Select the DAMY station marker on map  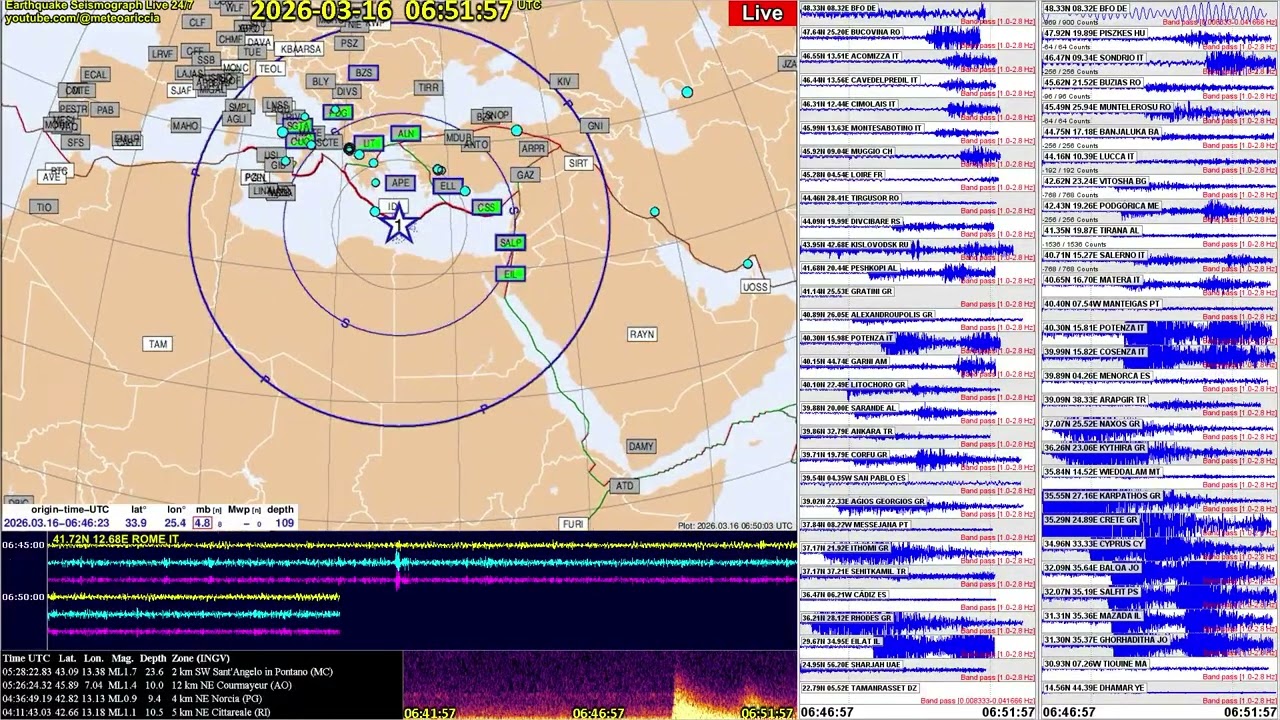pyautogui.click(x=641, y=446)
